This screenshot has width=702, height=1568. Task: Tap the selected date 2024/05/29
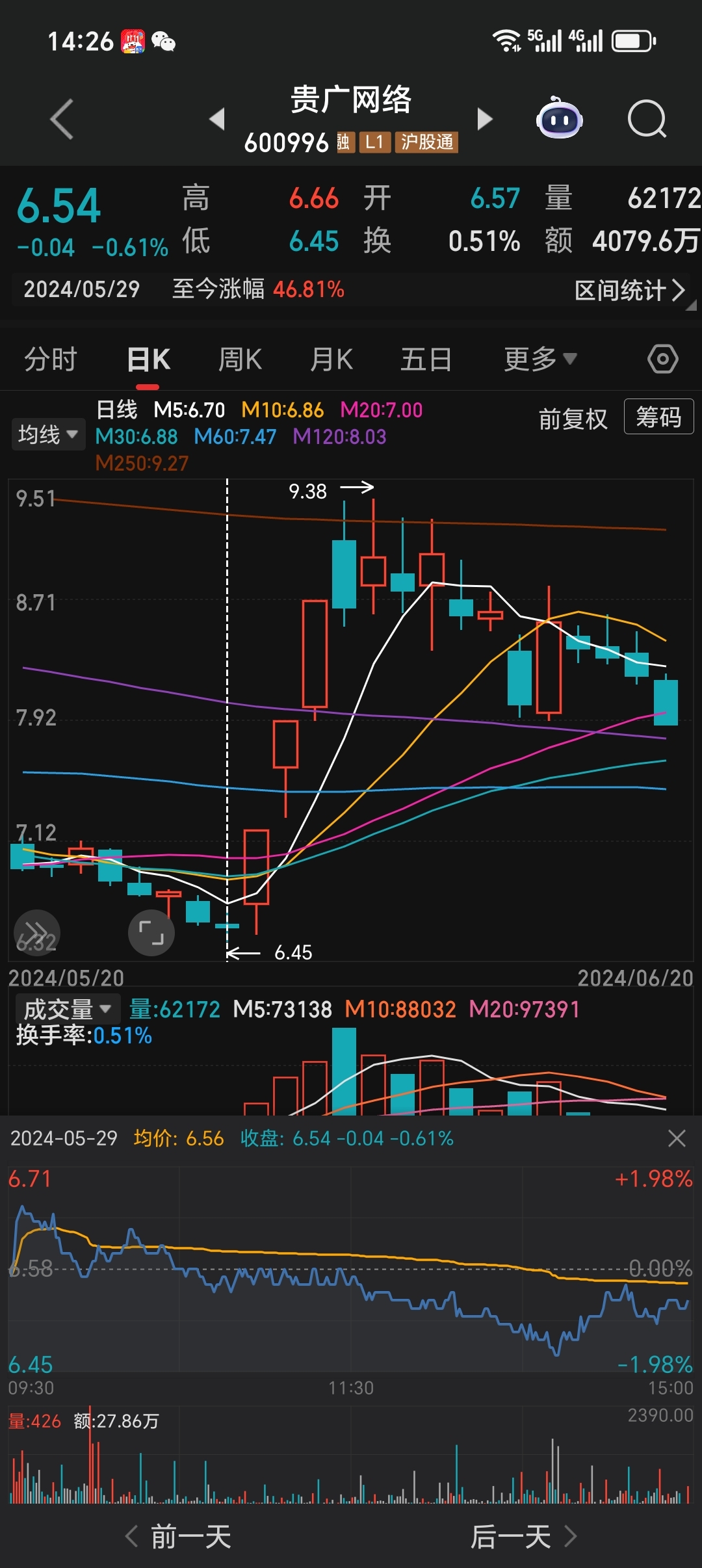[82, 289]
